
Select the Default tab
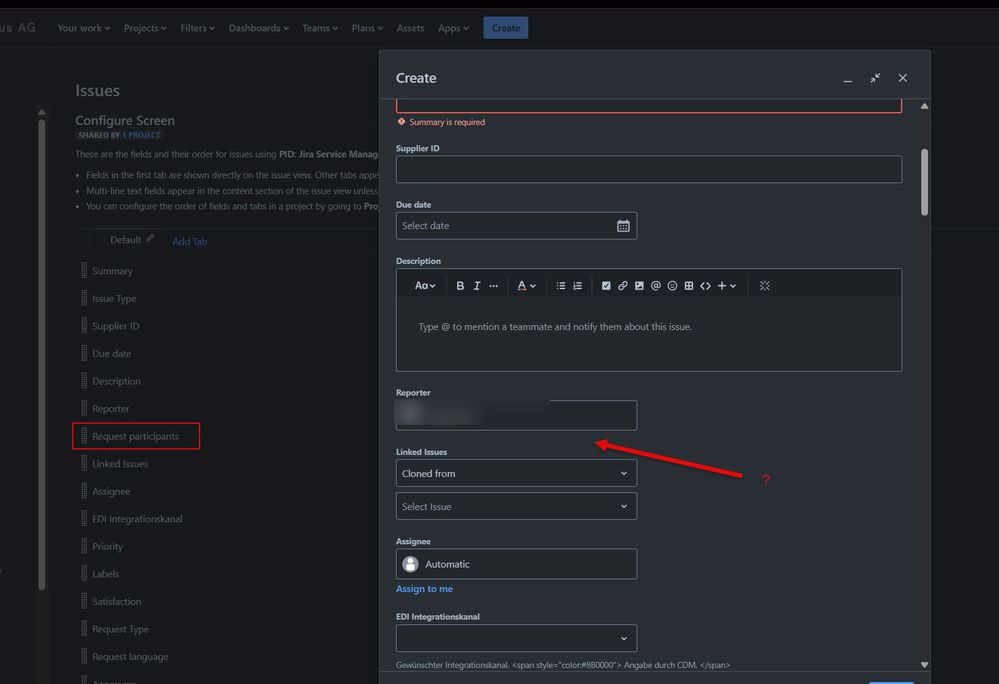126,240
